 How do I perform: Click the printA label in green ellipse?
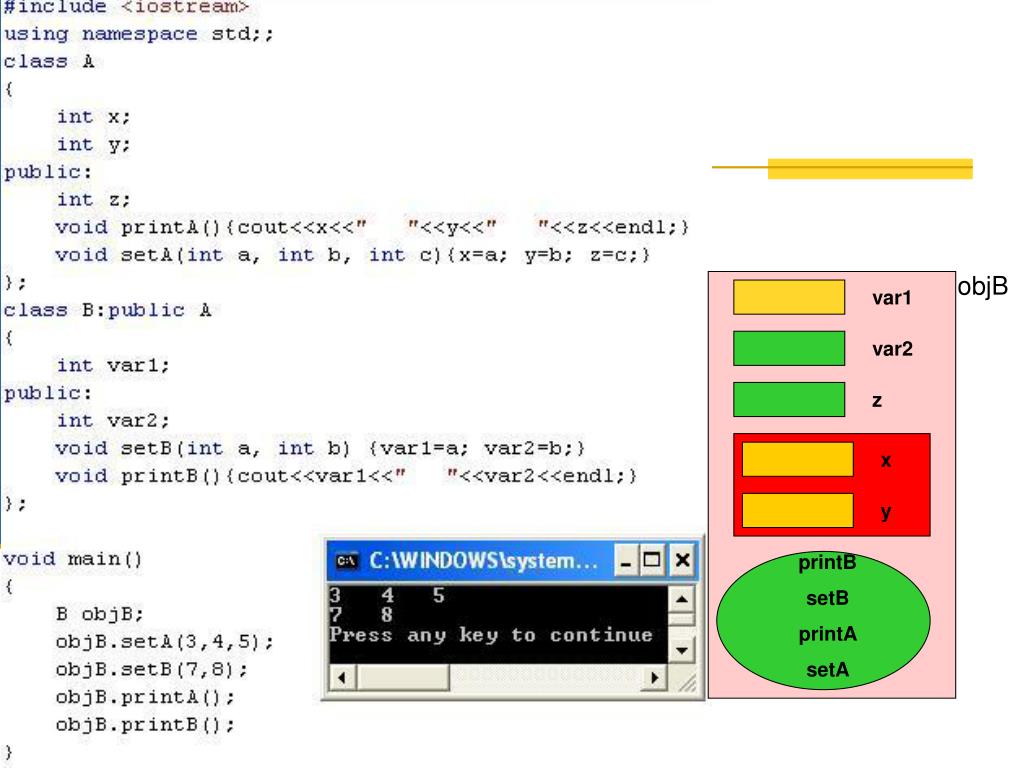pyautogui.click(x=827, y=633)
